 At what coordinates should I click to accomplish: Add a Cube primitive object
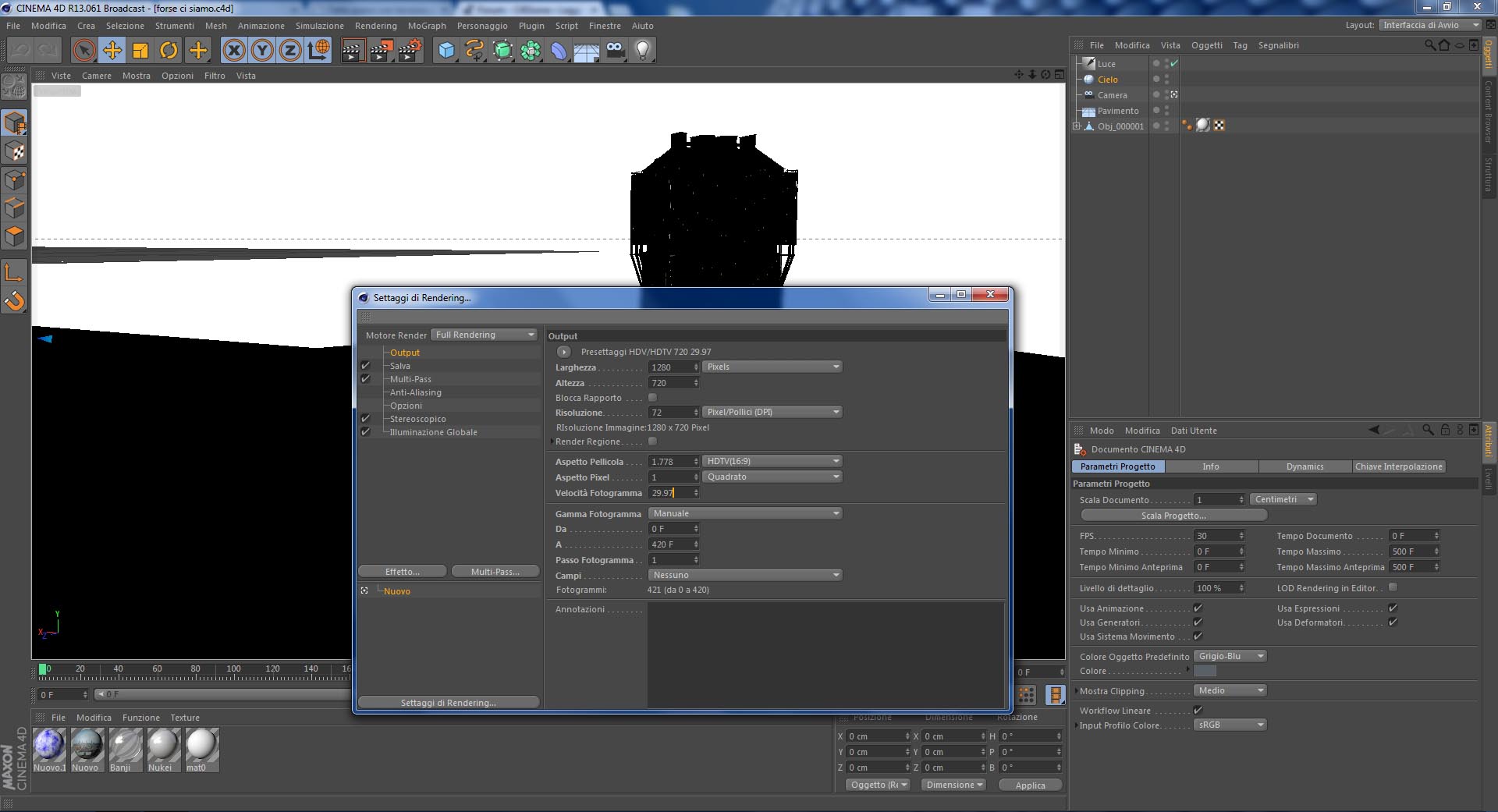click(446, 51)
